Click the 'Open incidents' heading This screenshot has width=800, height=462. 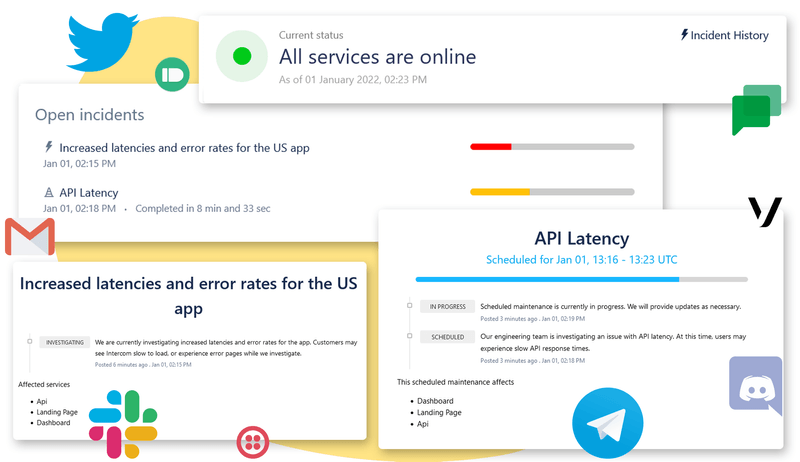(x=90, y=115)
